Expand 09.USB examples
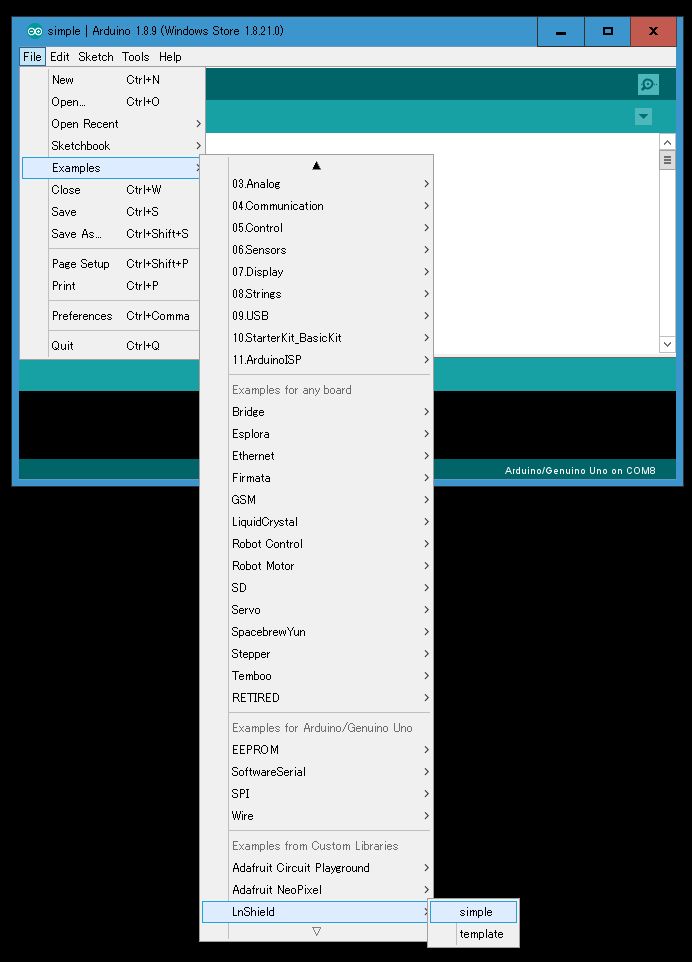The height and width of the screenshot is (962, 692). tap(317, 316)
